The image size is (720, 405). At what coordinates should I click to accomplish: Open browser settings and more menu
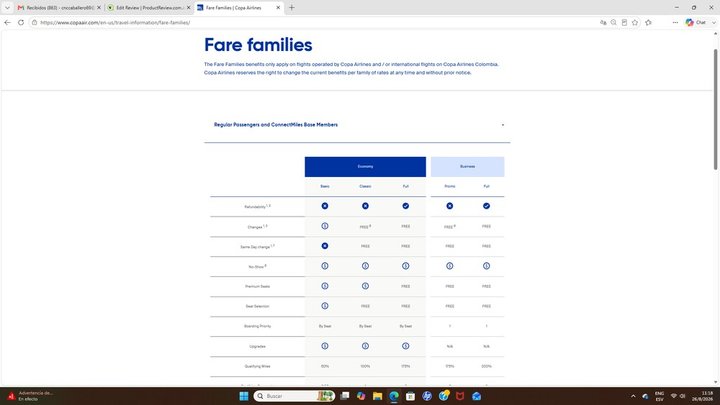click(x=675, y=22)
